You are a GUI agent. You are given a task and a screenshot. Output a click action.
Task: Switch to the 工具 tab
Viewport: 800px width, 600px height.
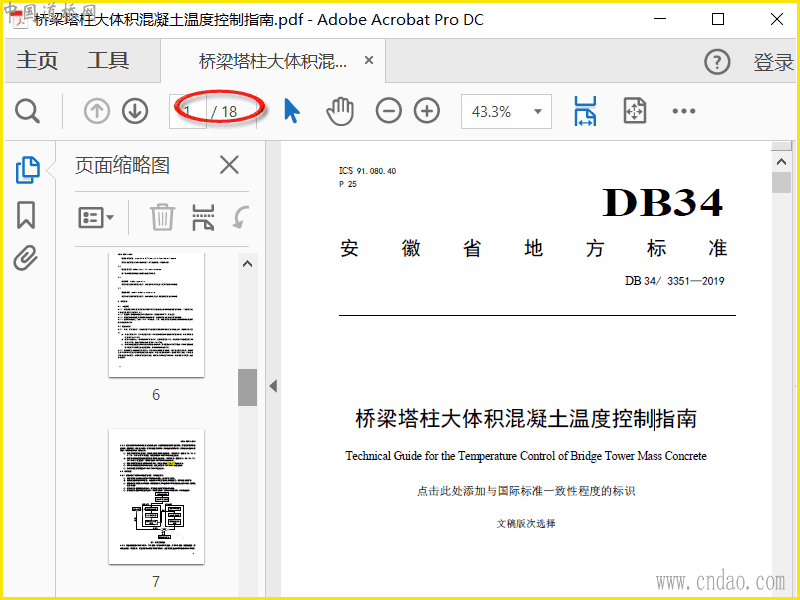click(108, 60)
